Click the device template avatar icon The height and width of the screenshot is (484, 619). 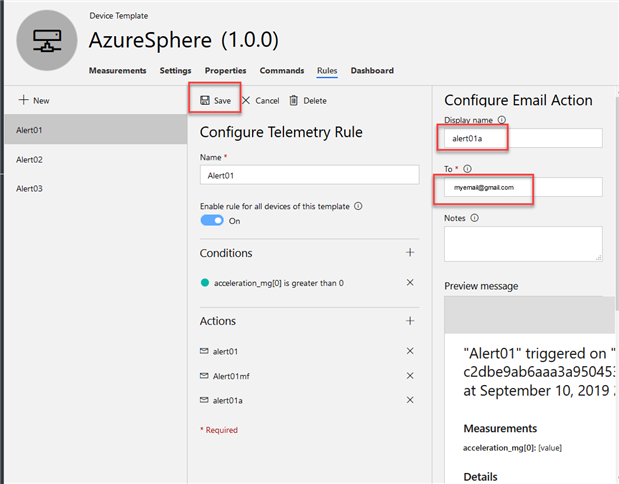pos(47,41)
